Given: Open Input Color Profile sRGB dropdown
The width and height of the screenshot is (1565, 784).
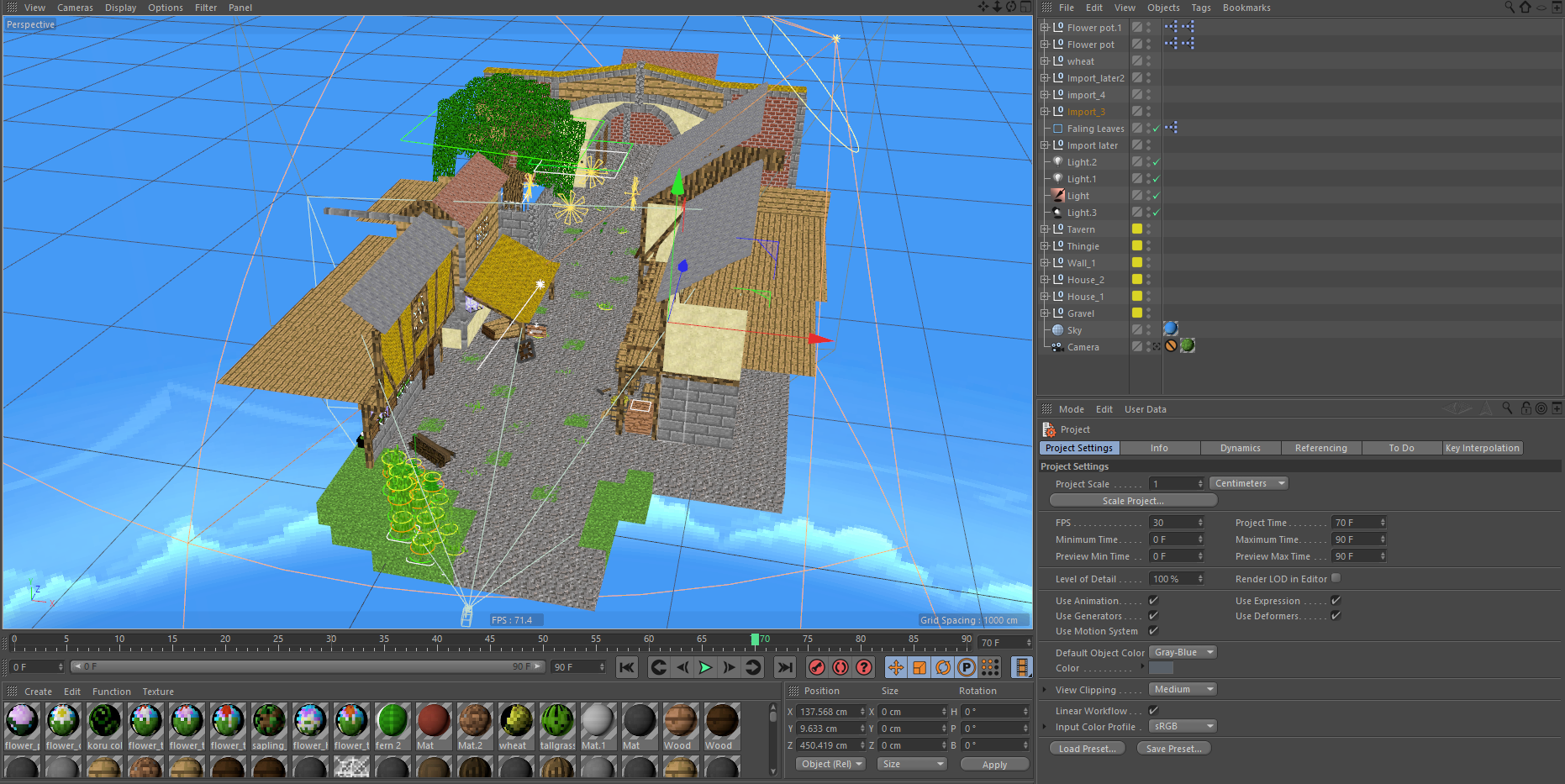Looking at the screenshot, I should (1183, 726).
